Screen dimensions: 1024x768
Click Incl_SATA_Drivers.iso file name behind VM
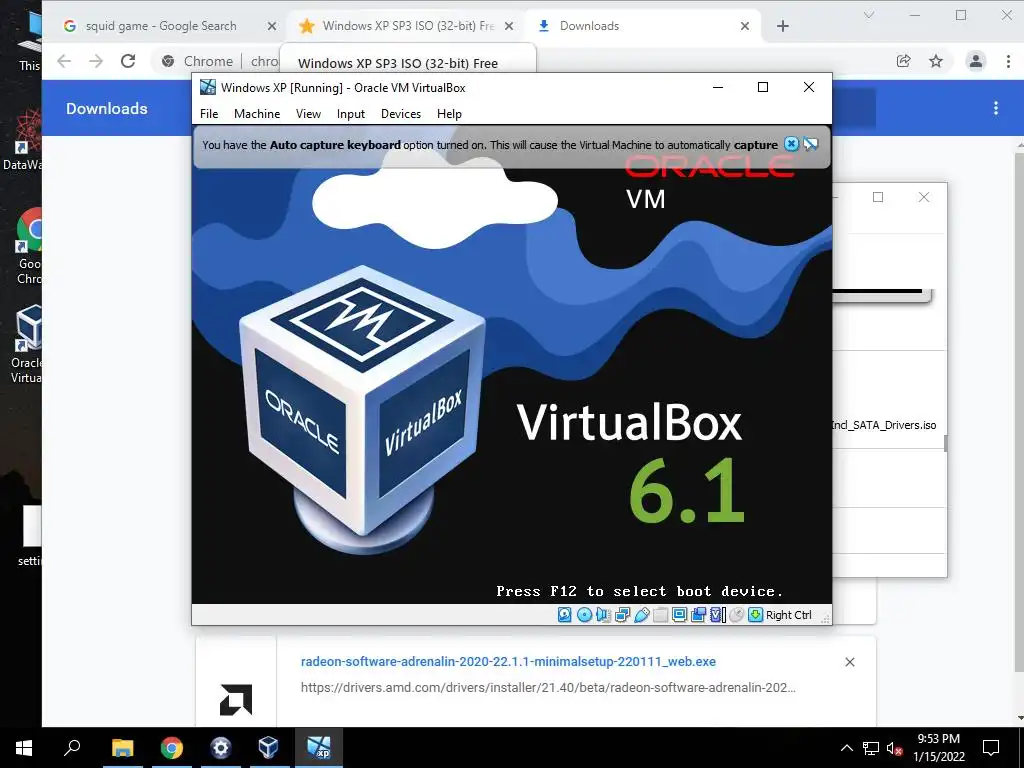tap(884, 425)
